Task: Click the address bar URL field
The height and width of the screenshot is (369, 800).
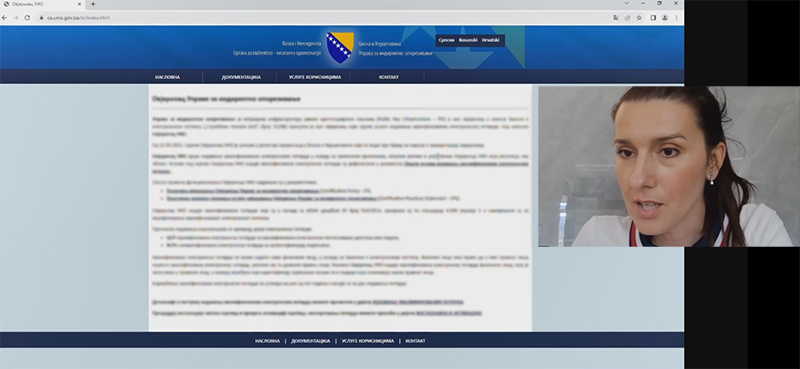Action: [x=327, y=17]
